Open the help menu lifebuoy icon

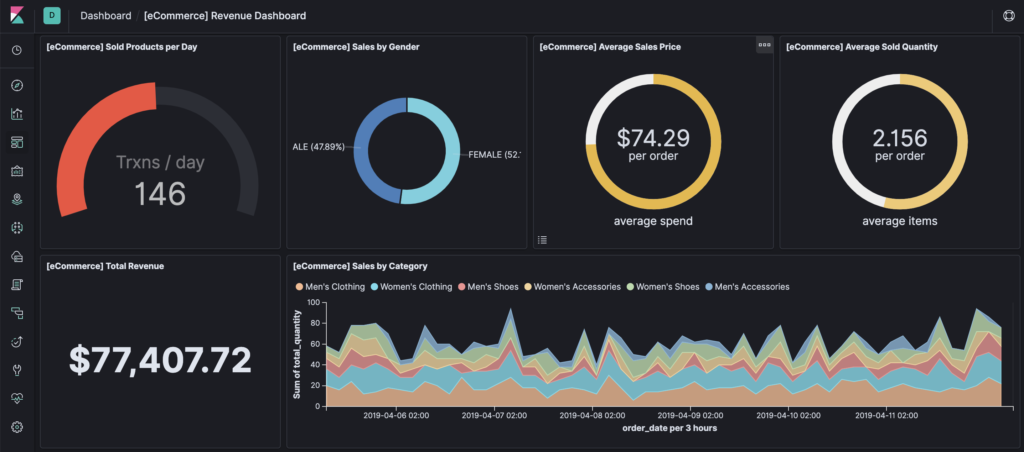[x=1008, y=16]
